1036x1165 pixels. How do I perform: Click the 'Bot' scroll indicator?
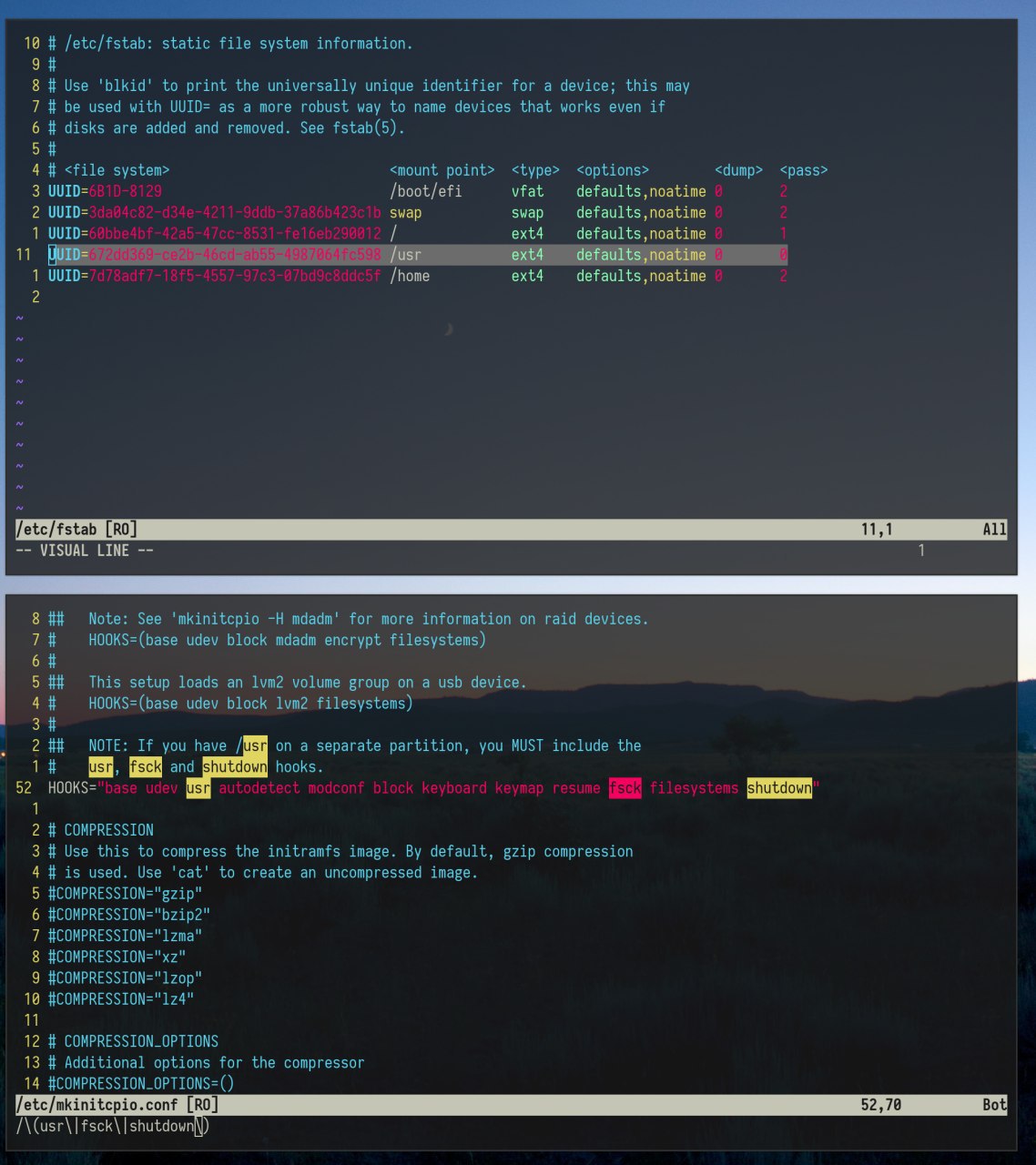point(994,1105)
